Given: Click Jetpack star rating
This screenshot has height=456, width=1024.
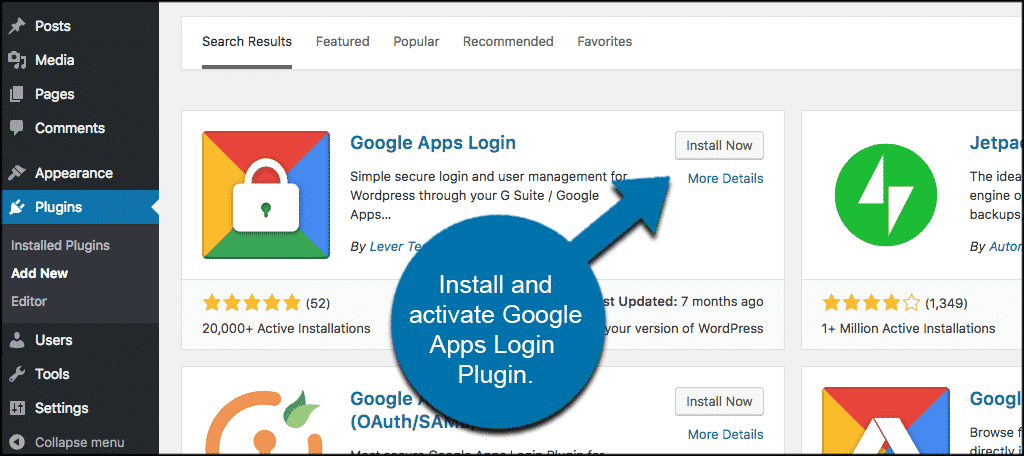Looking at the screenshot, I should tap(871, 303).
